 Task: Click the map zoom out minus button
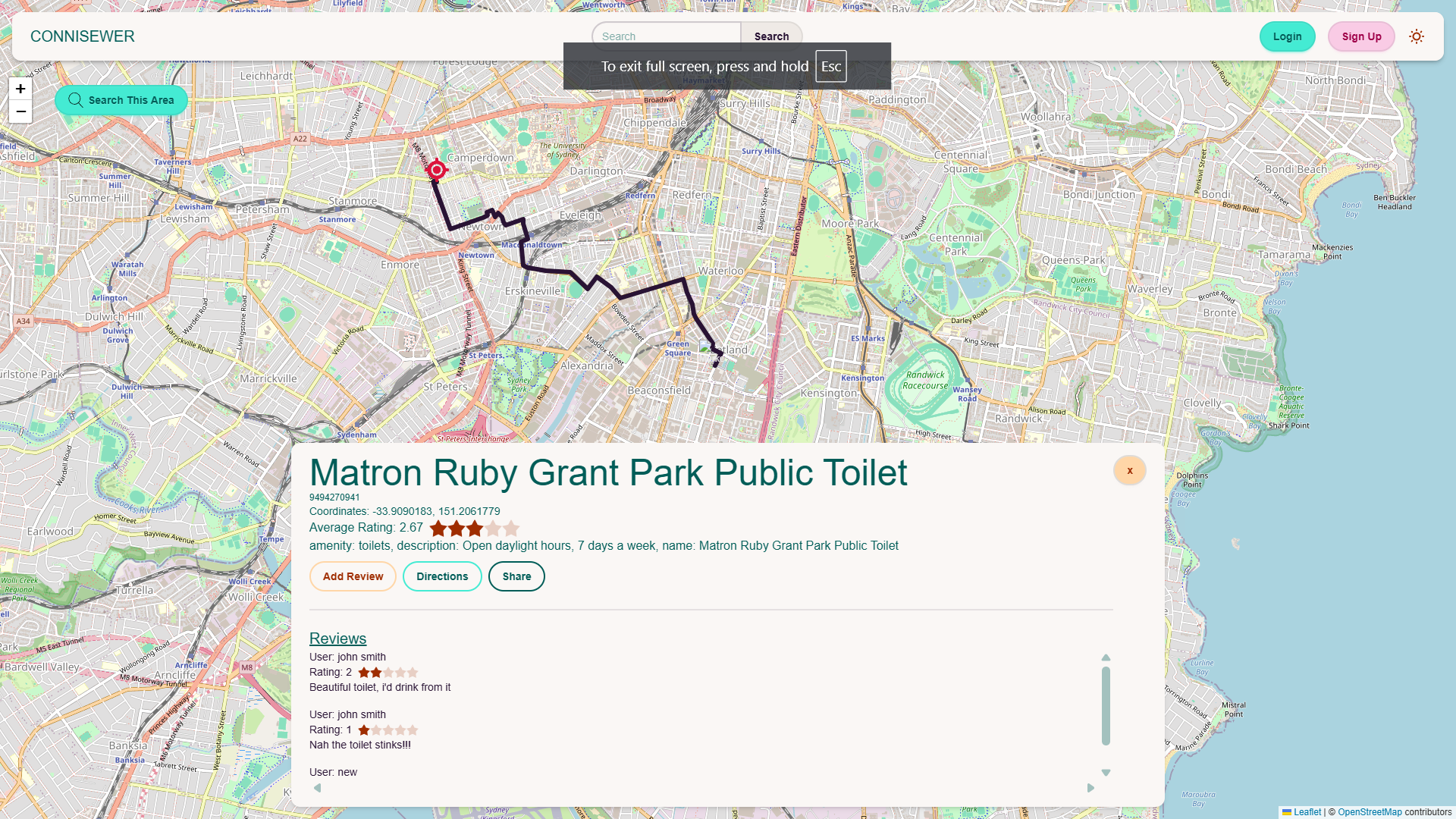point(20,111)
